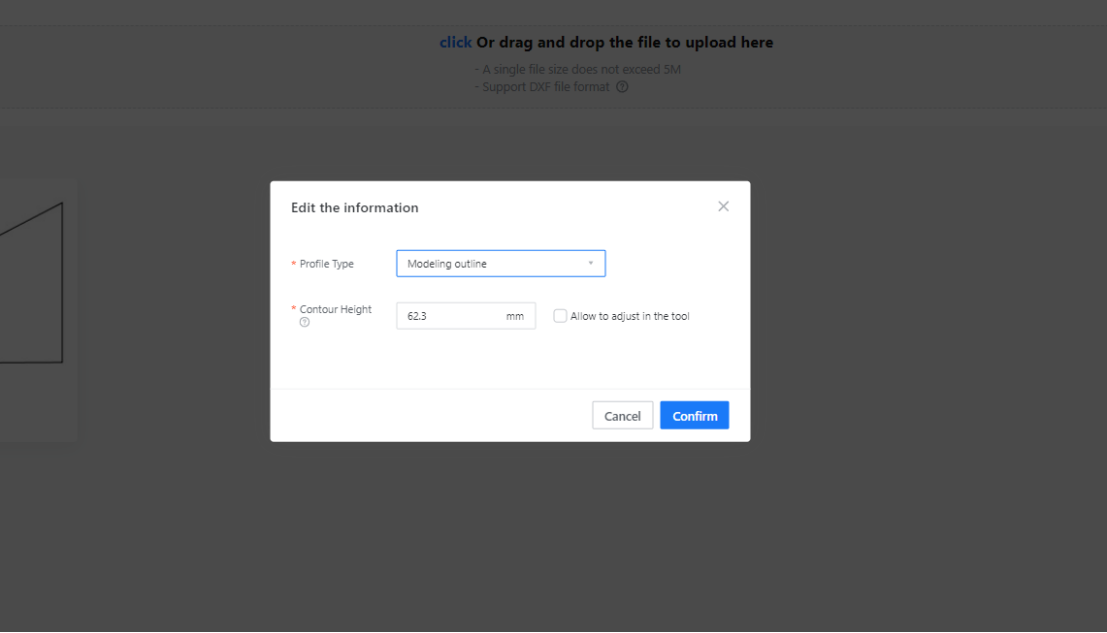
Task: Close the Edit the information dialog
Action: pos(723,206)
